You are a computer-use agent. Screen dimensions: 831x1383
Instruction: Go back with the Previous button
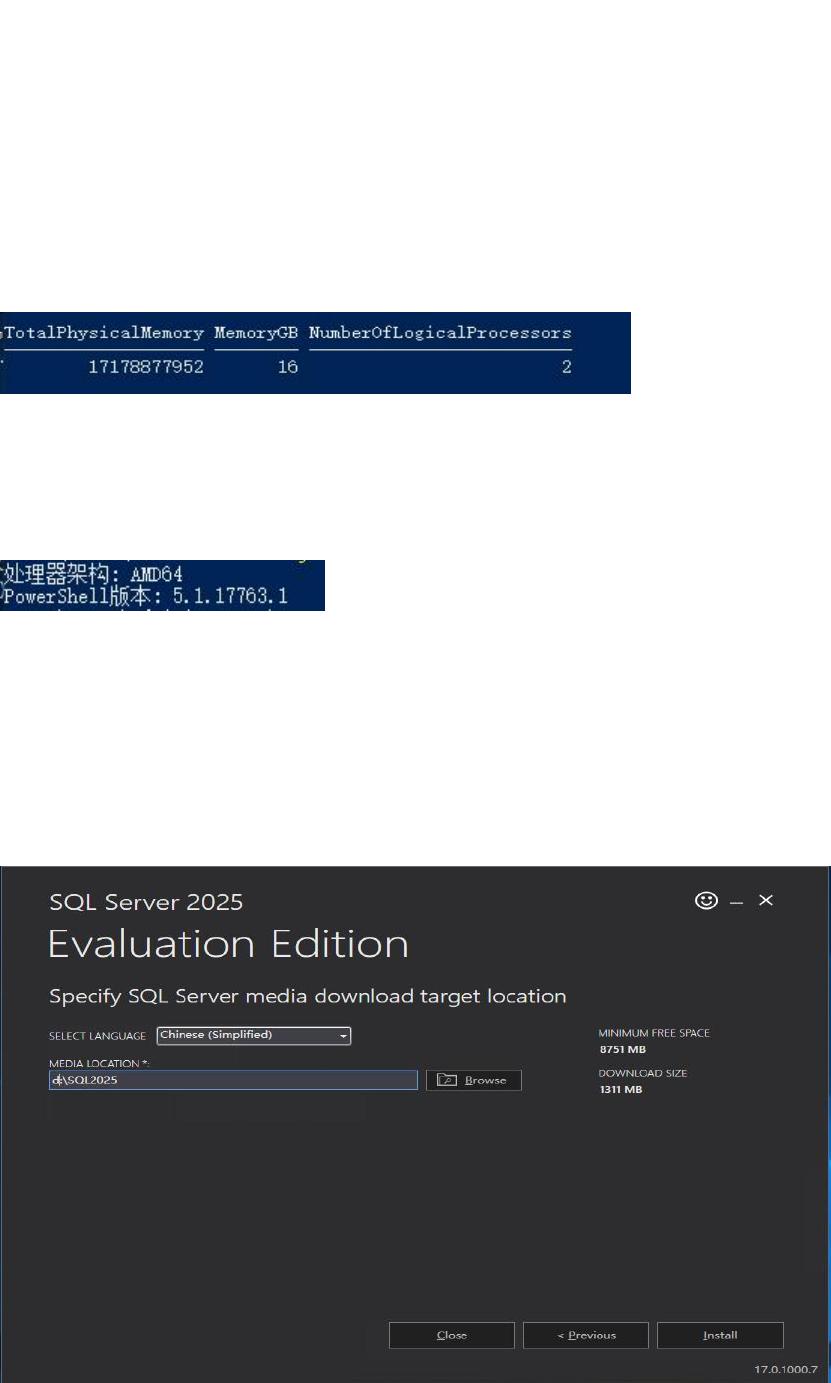pyautogui.click(x=586, y=1335)
